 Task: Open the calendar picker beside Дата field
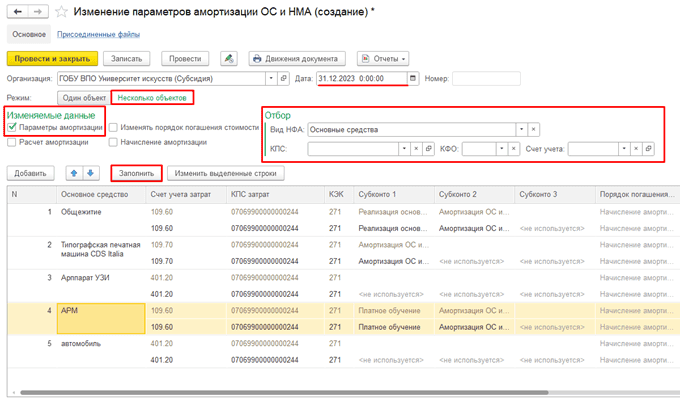[413, 79]
